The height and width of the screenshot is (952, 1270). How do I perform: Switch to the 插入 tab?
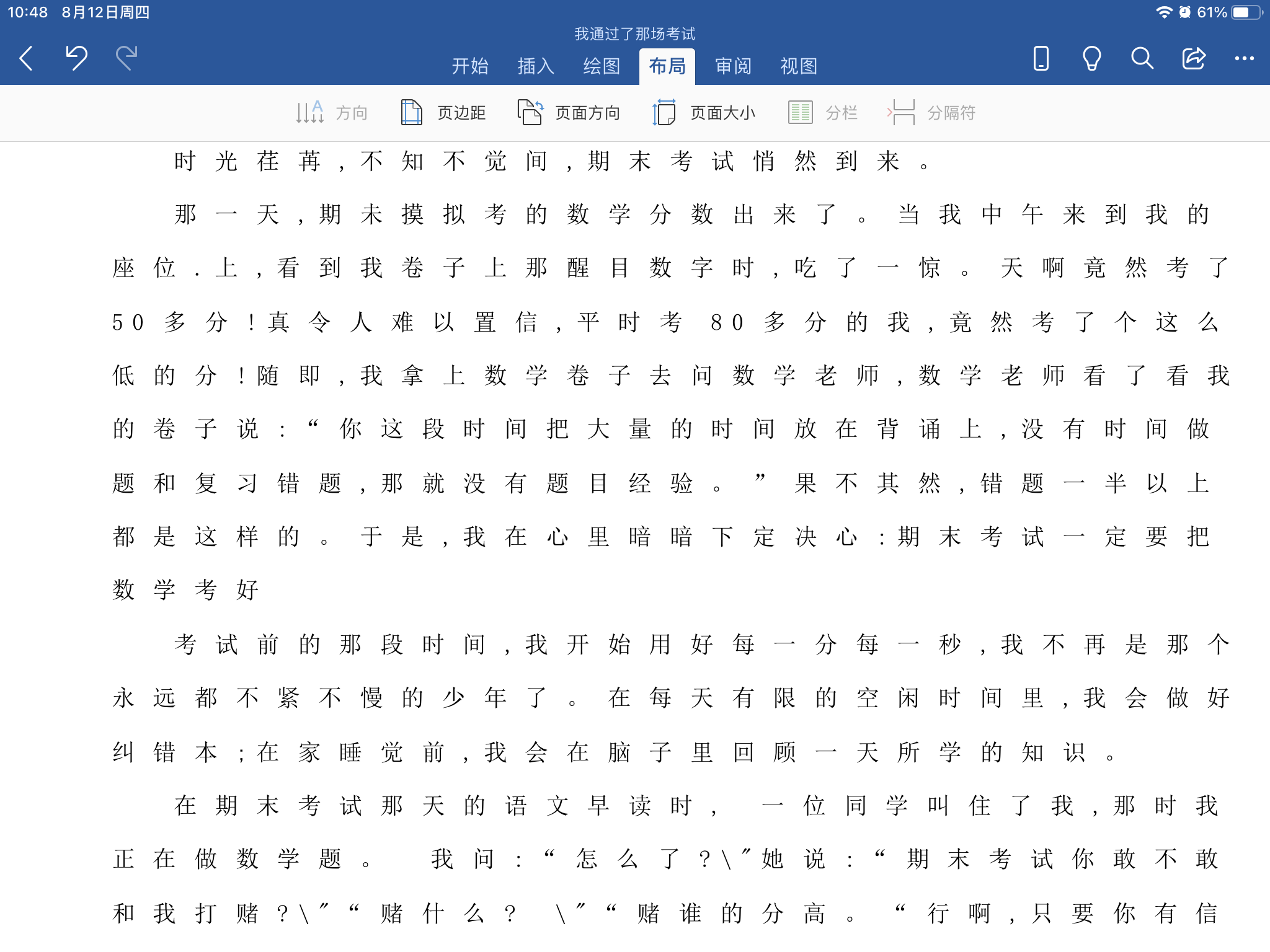[536, 66]
